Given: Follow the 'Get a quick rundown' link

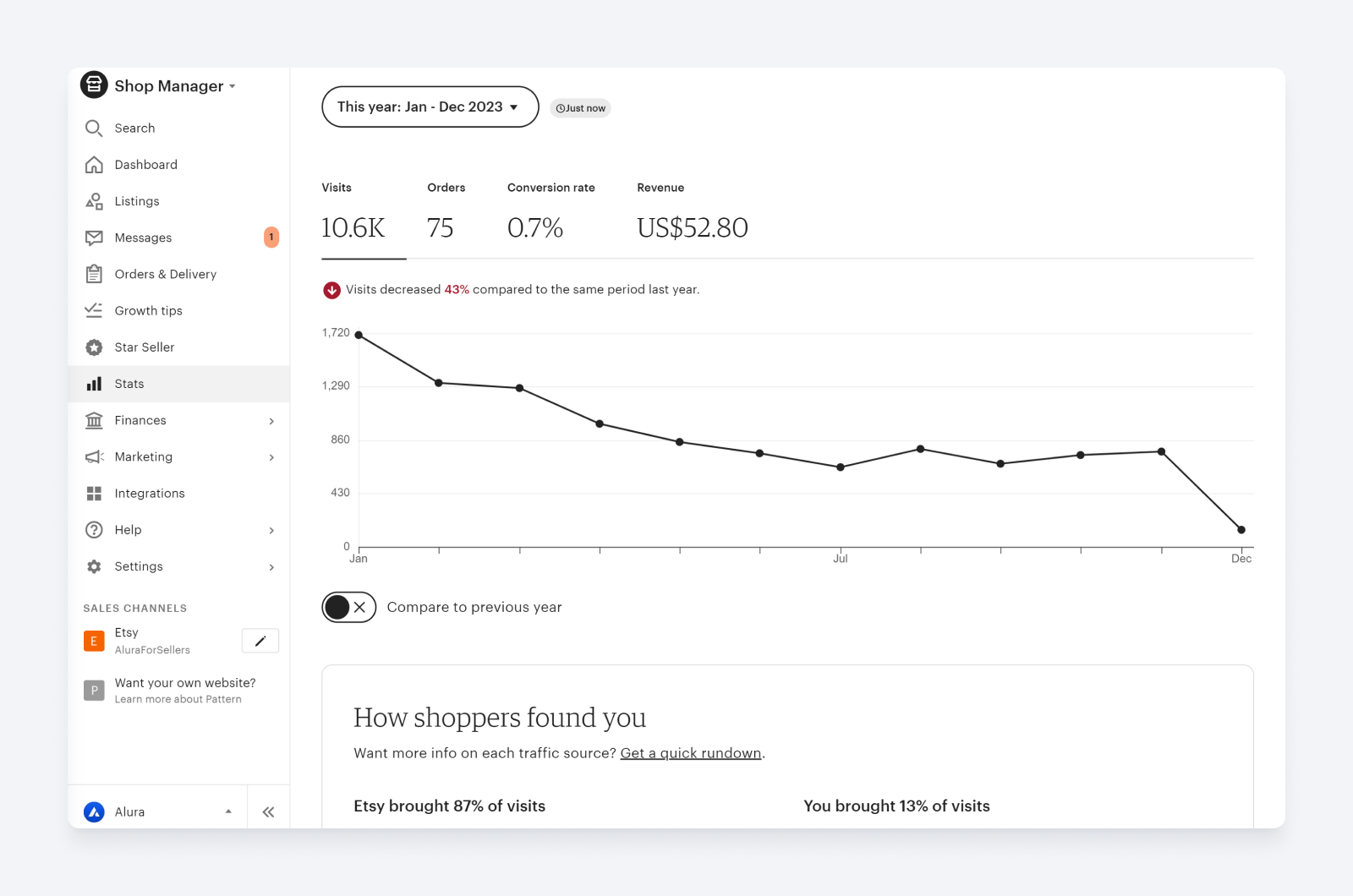Looking at the screenshot, I should 690,753.
